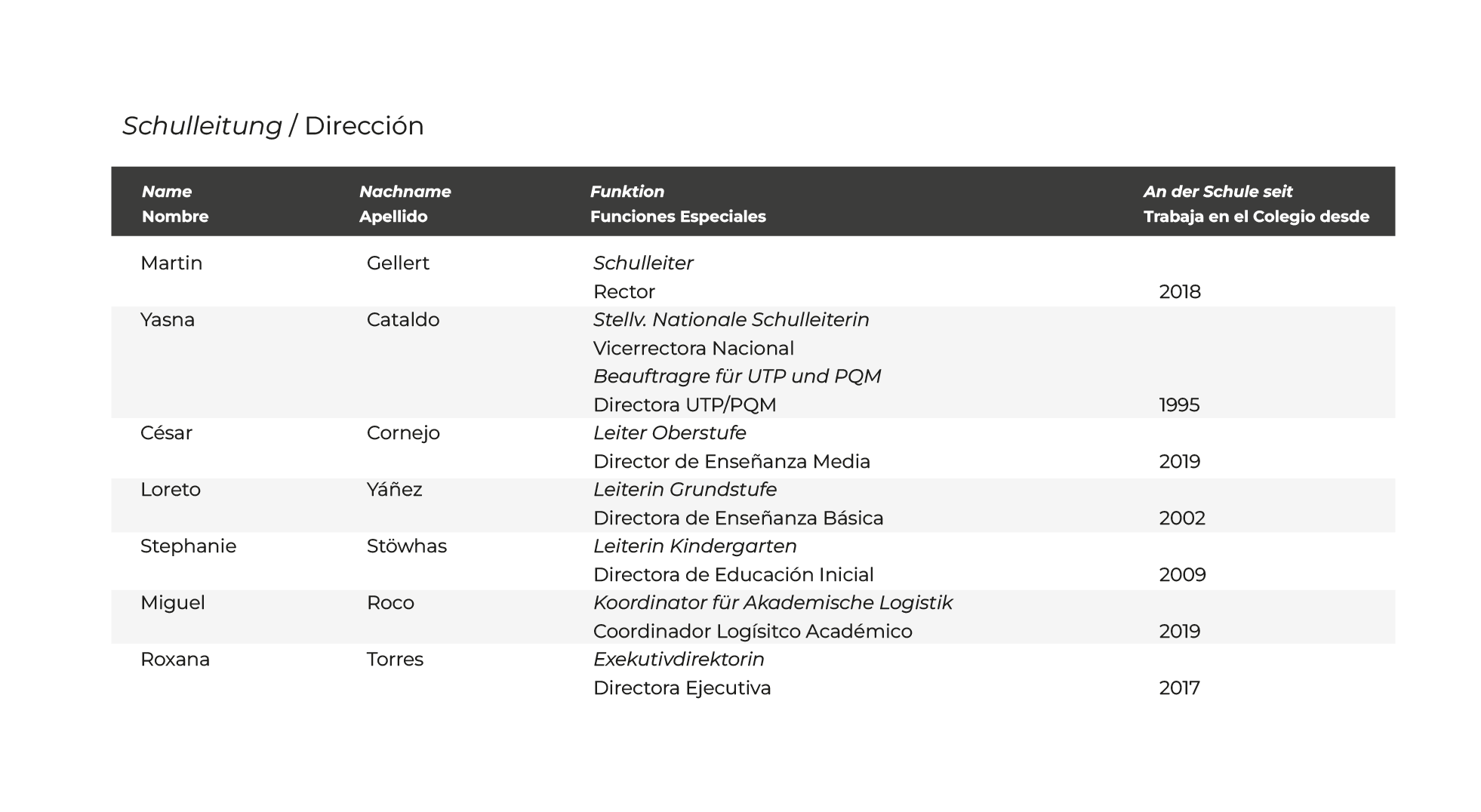Click the Nachname / Apellido column header
The image size is (1481, 812).
tap(405, 204)
